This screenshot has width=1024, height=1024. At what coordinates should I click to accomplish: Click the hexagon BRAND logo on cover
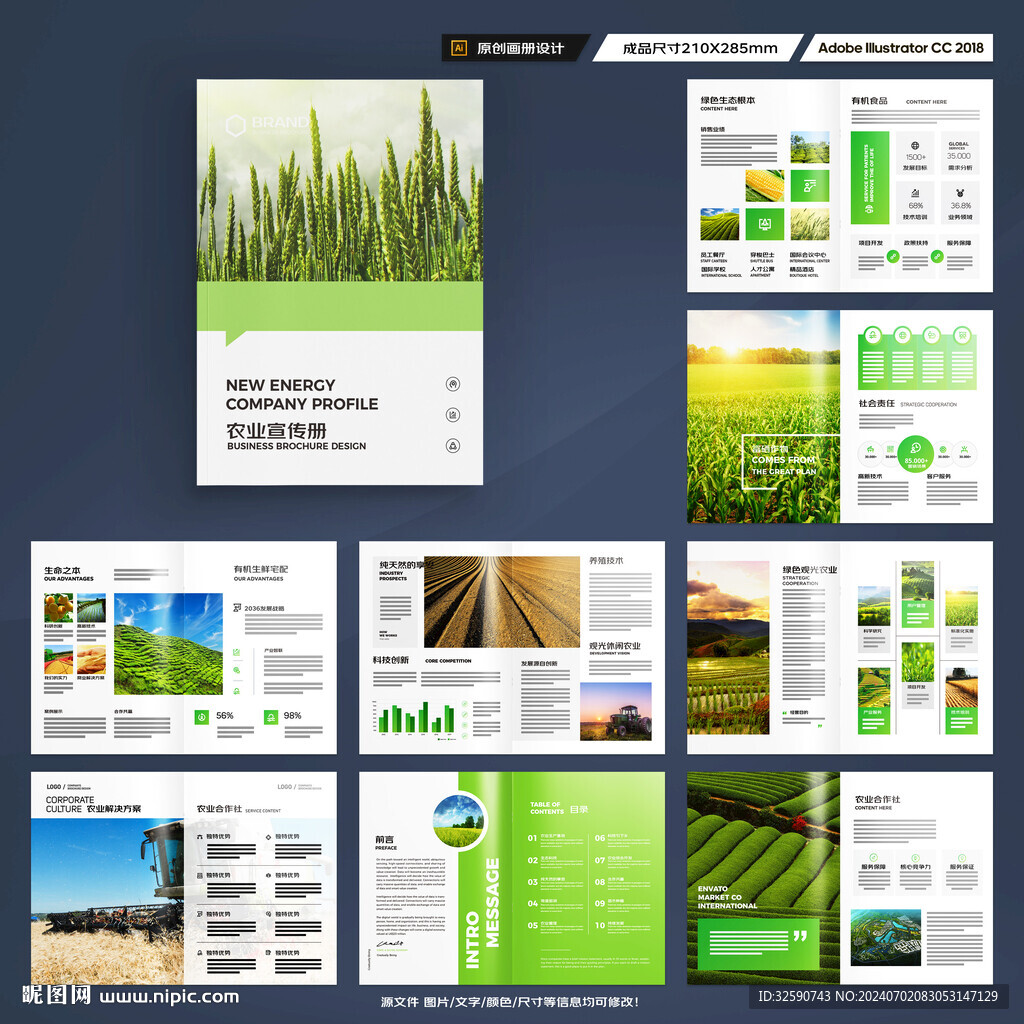(x=268, y=125)
